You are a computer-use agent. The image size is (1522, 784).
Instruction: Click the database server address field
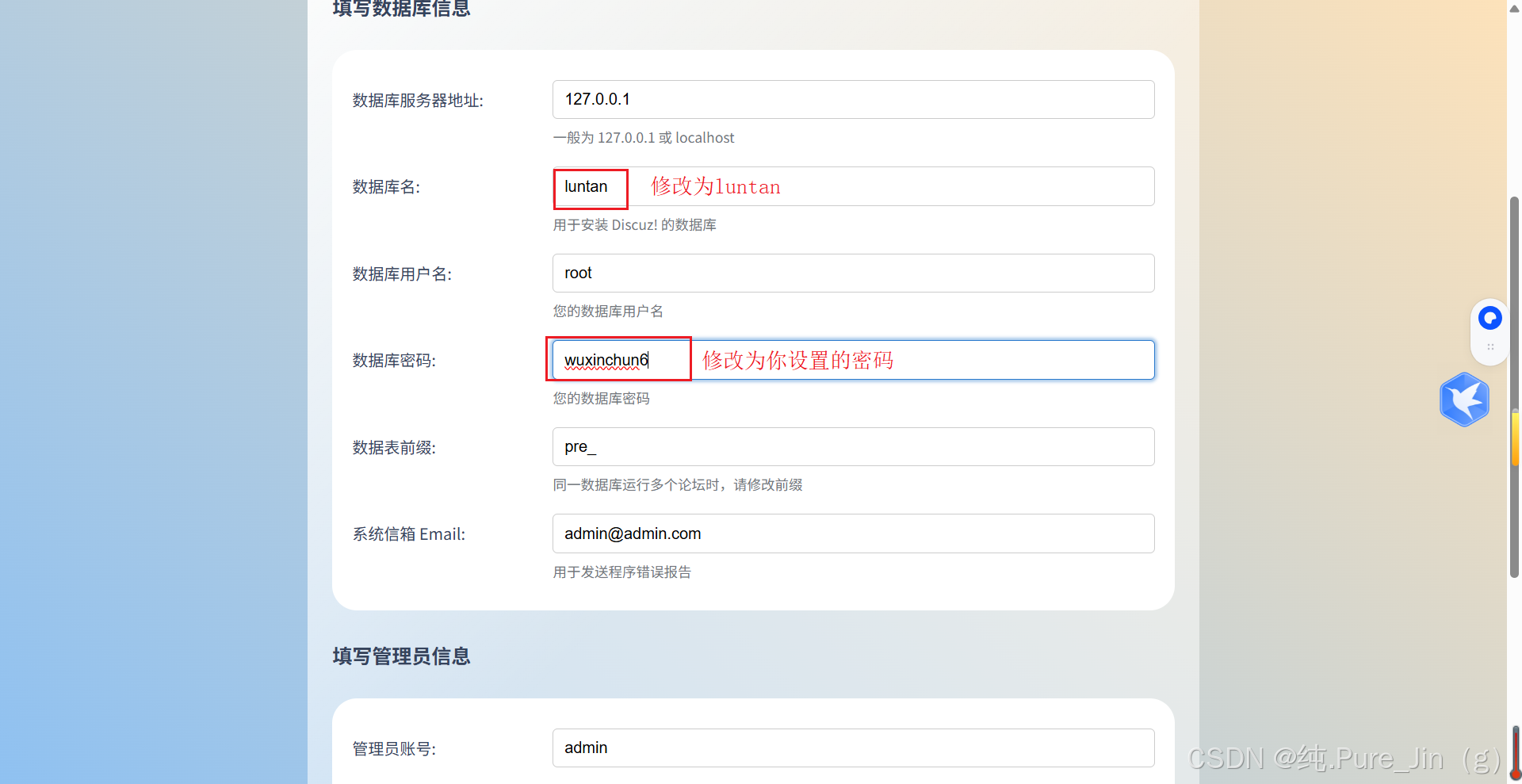tap(853, 99)
